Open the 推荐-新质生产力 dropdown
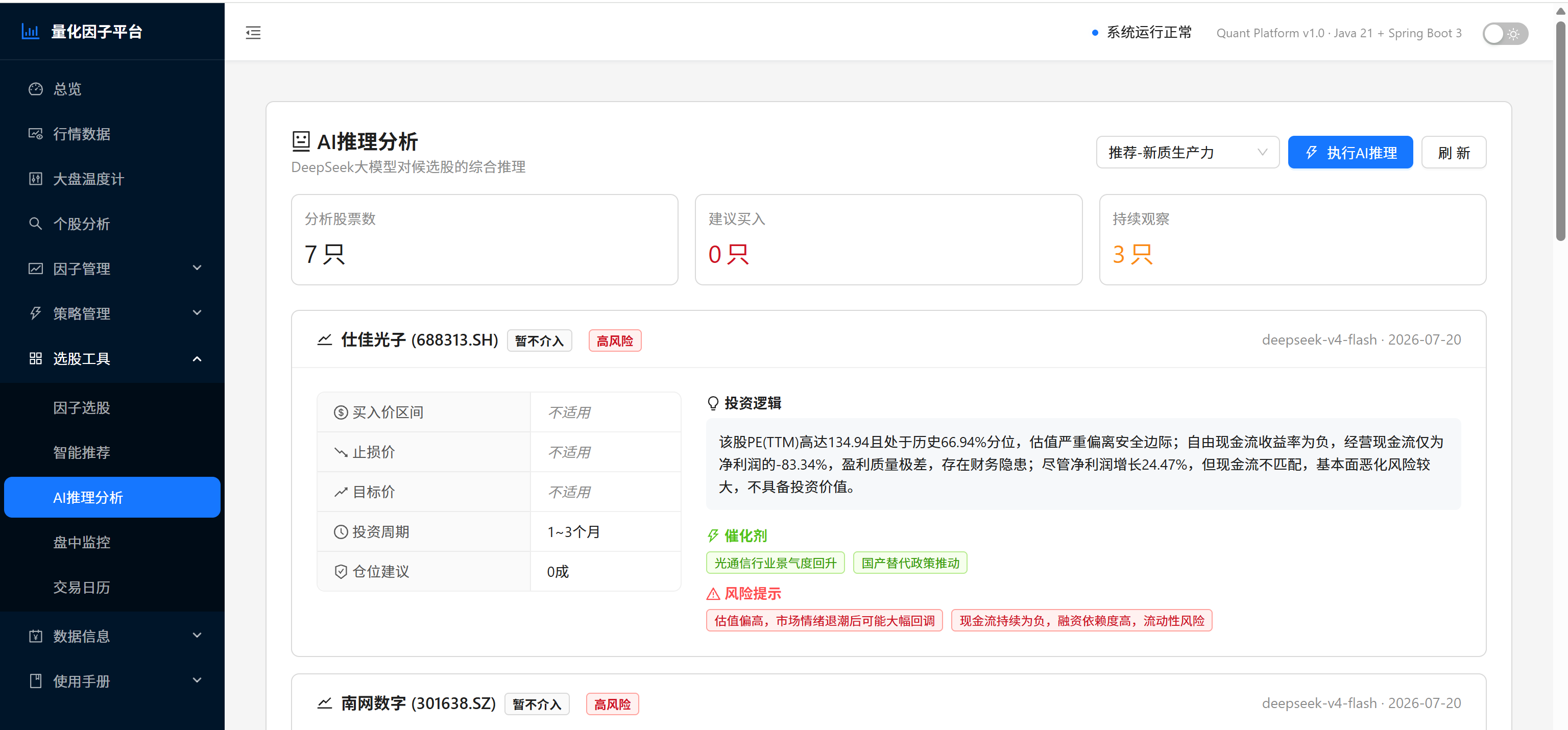1568x730 pixels. pos(1187,152)
